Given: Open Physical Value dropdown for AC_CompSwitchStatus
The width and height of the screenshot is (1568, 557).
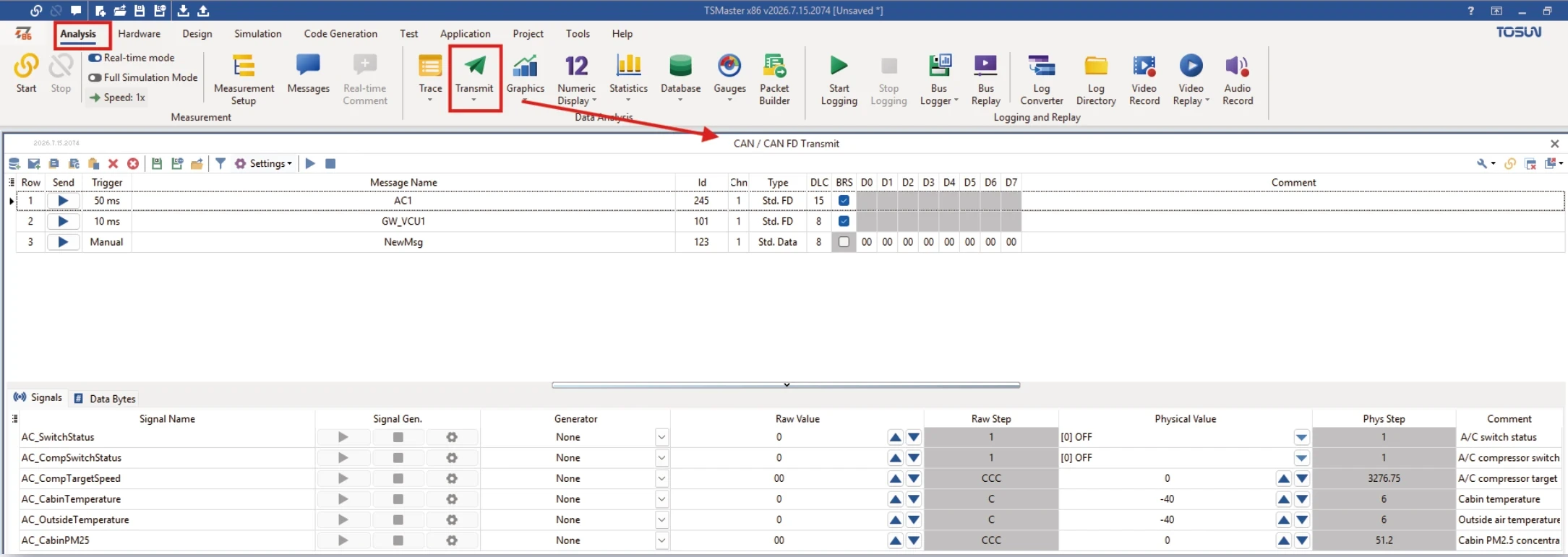Looking at the screenshot, I should (1301, 458).
